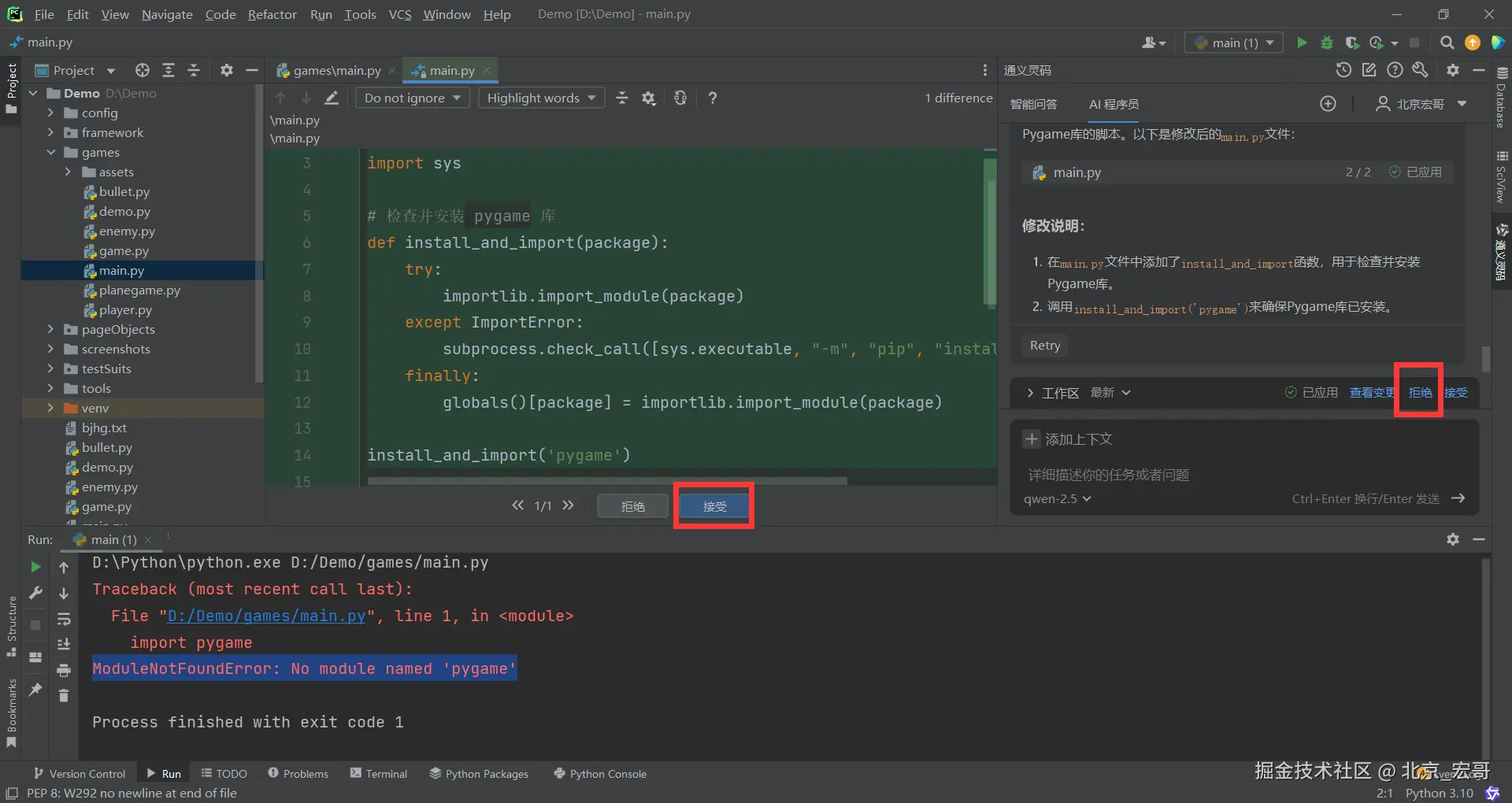Run the main (1) configuration
This screenshot has width=1512, height=803.
pyautogui.click(x=1302, y=43)
